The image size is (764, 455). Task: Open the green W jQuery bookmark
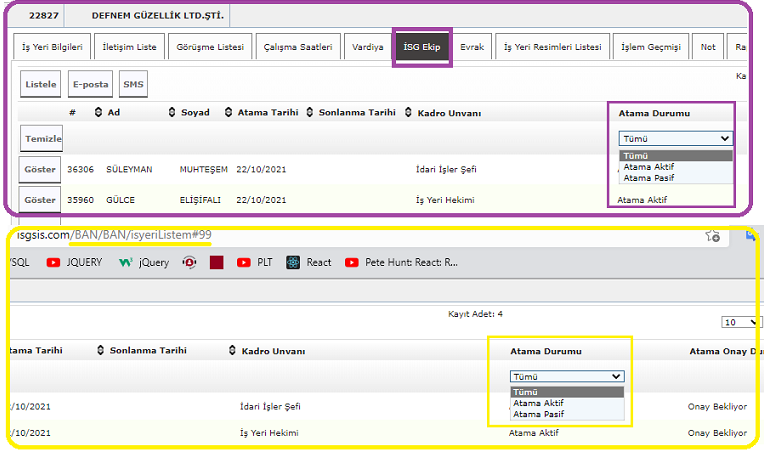click(143, 263)
